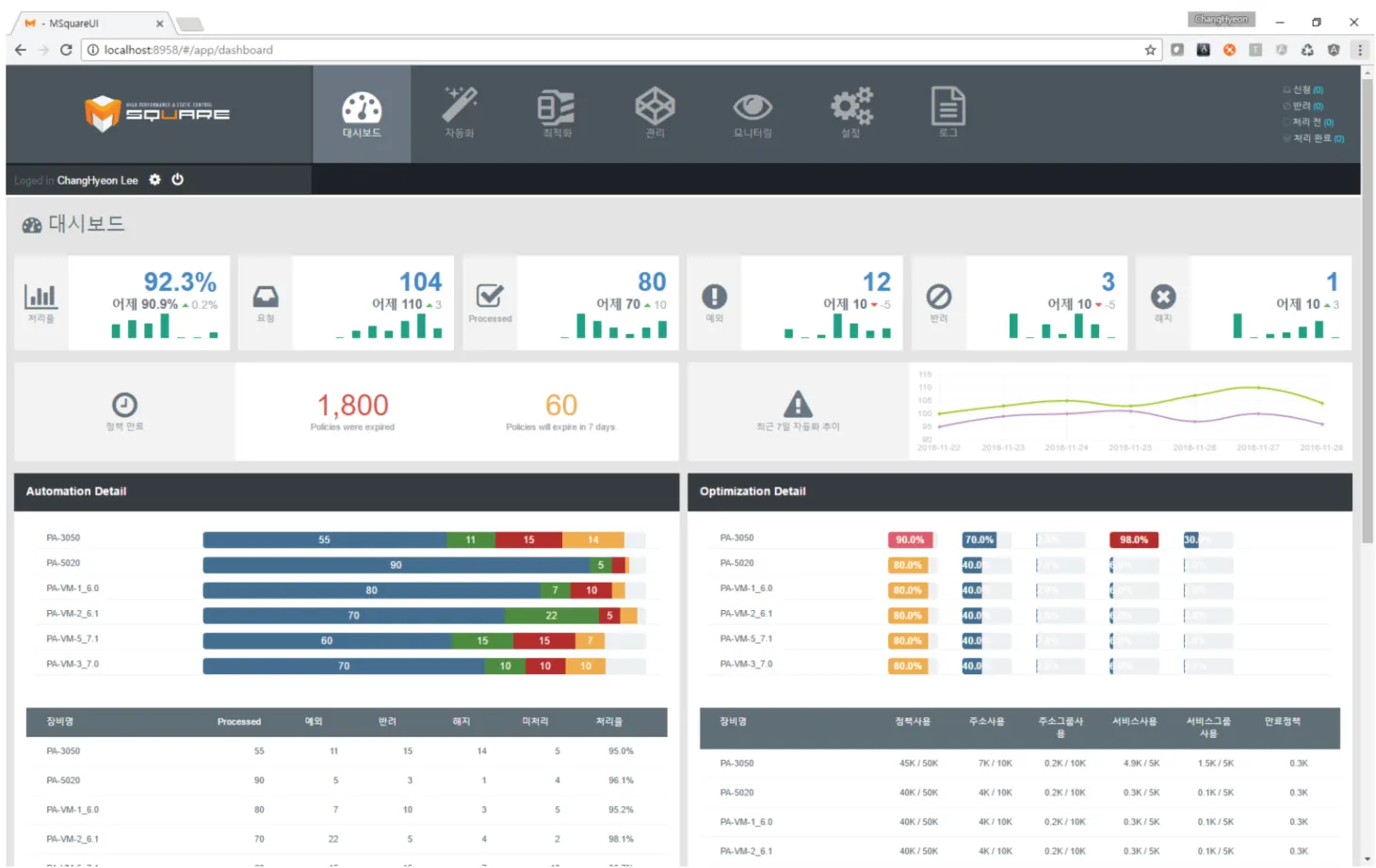Reload the page in the browser
1376x868 pixels.
point(66,50)
